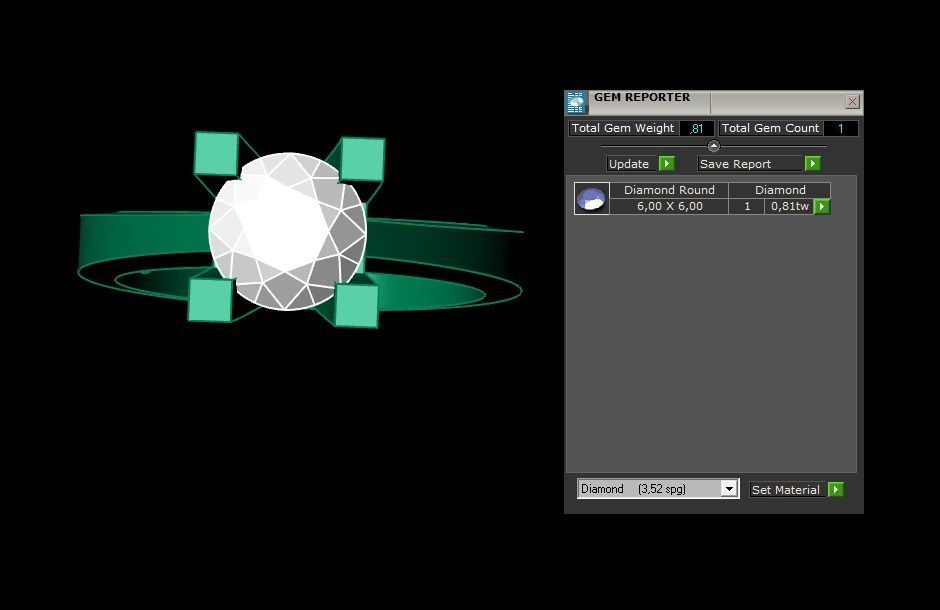
Task: Select the '6,00 X 6,00' size cell
Action: click(669, 206)
